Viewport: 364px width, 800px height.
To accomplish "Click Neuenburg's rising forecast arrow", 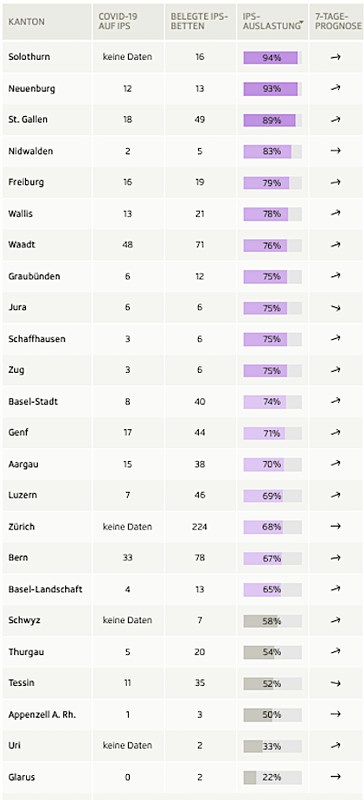I will coord(335,88).
